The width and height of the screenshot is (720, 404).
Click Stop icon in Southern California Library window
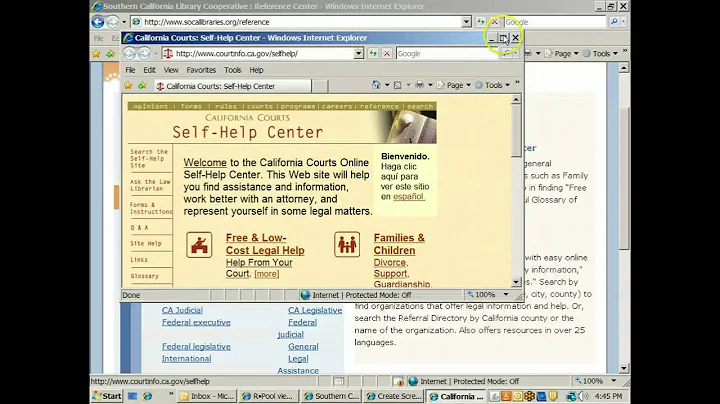point(494,22)
